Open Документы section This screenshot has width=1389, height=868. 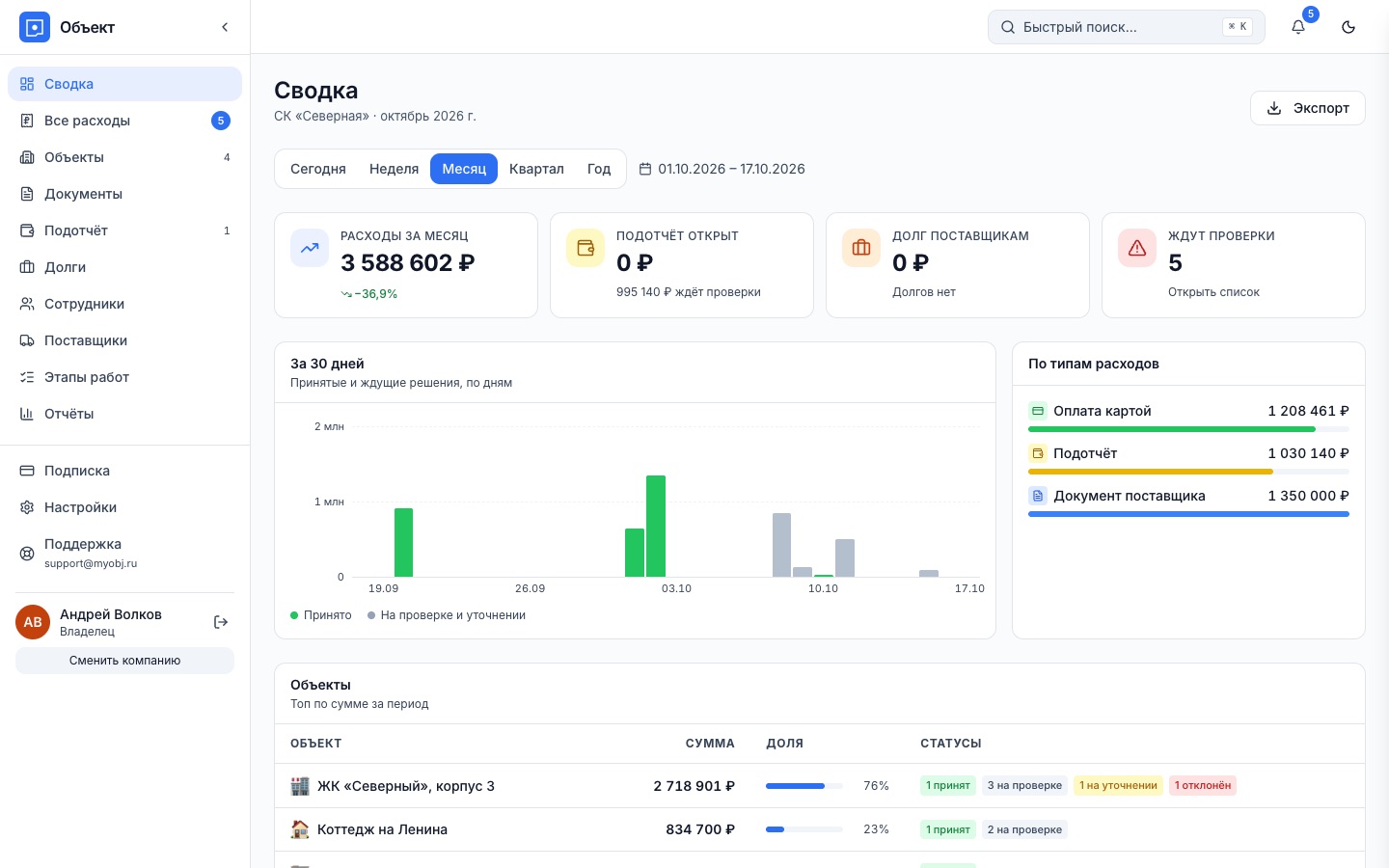(x=124, y=194)
